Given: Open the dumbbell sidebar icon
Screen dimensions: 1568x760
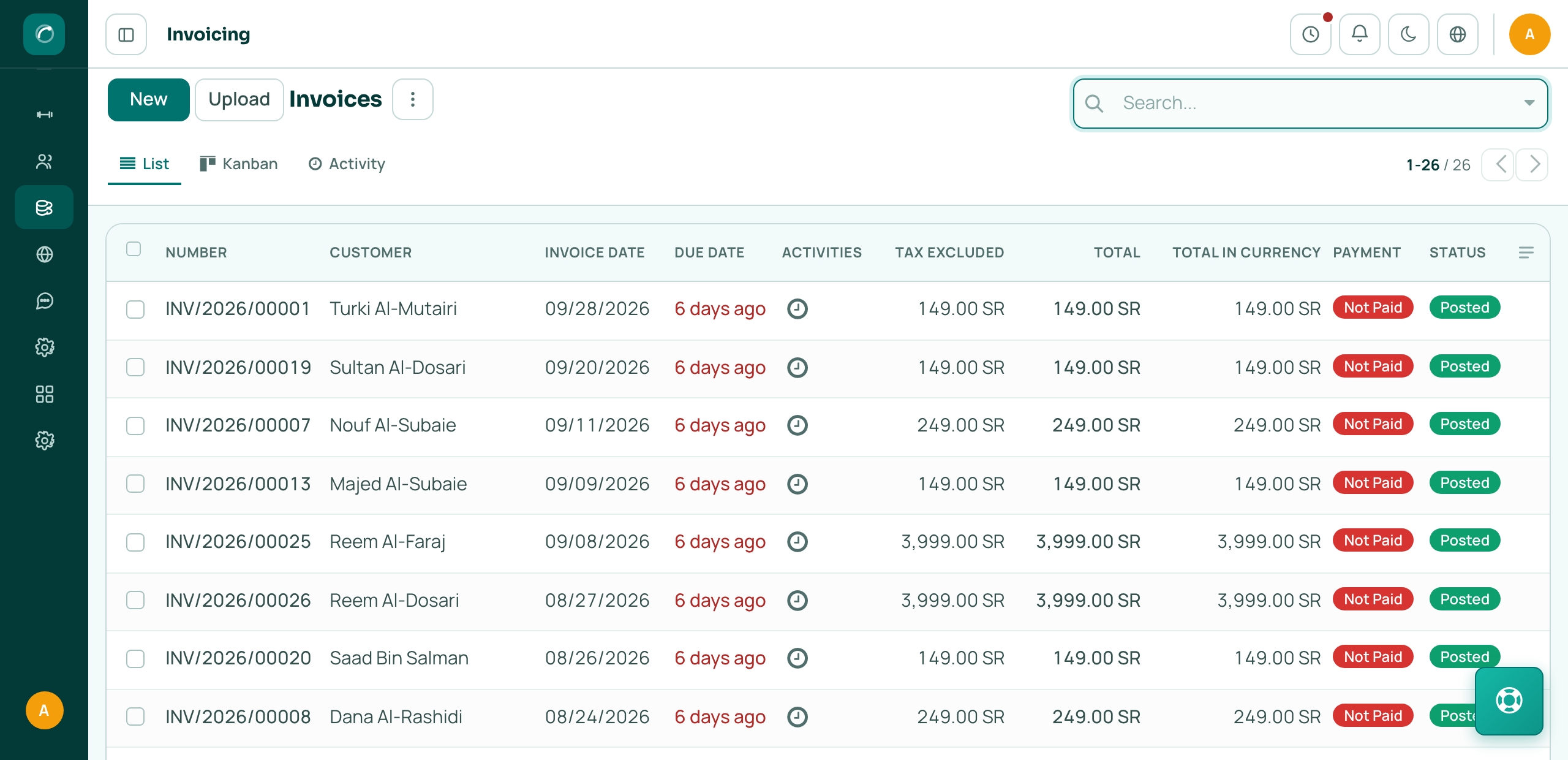Looking at the screenshot, I should [44, 115].
